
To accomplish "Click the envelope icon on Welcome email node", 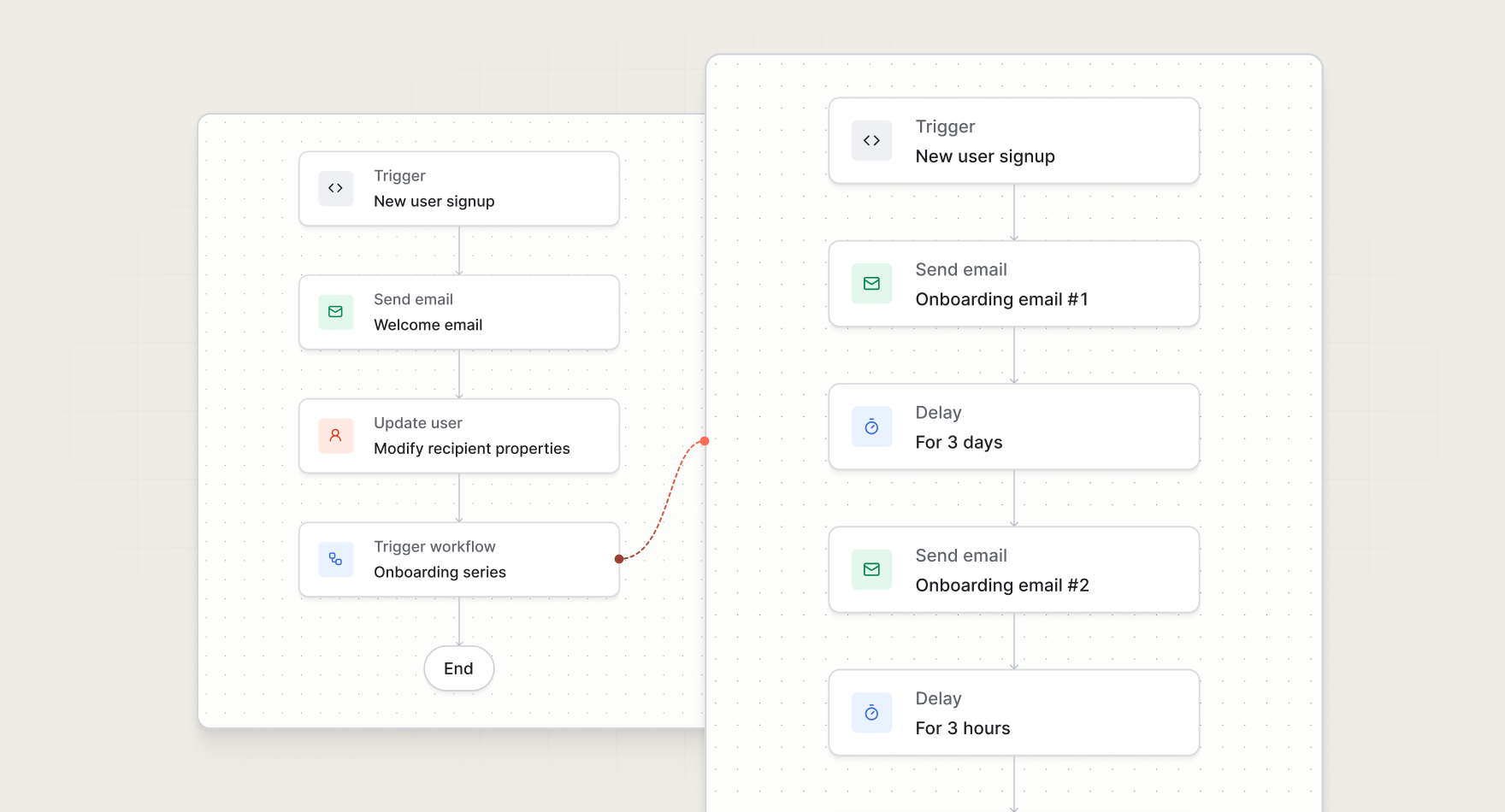I will (336, 312).
